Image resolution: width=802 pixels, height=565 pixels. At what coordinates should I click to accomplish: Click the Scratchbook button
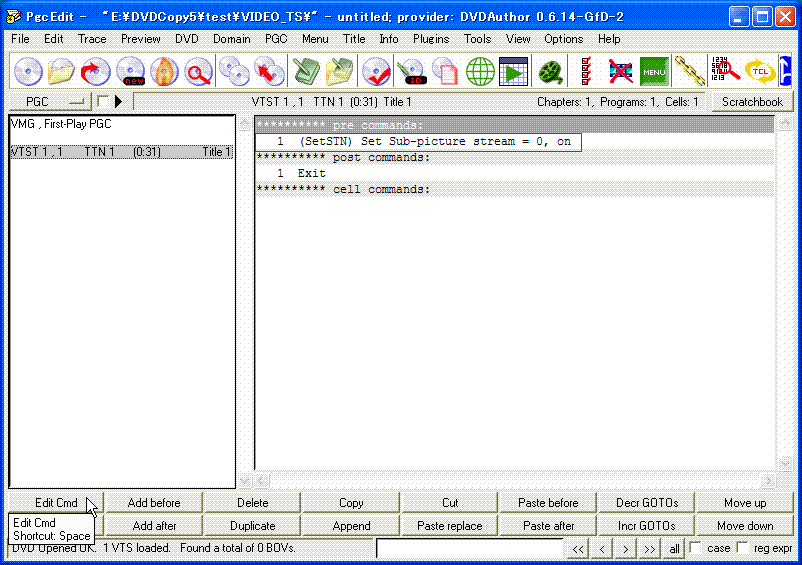(x=752, y=102)
